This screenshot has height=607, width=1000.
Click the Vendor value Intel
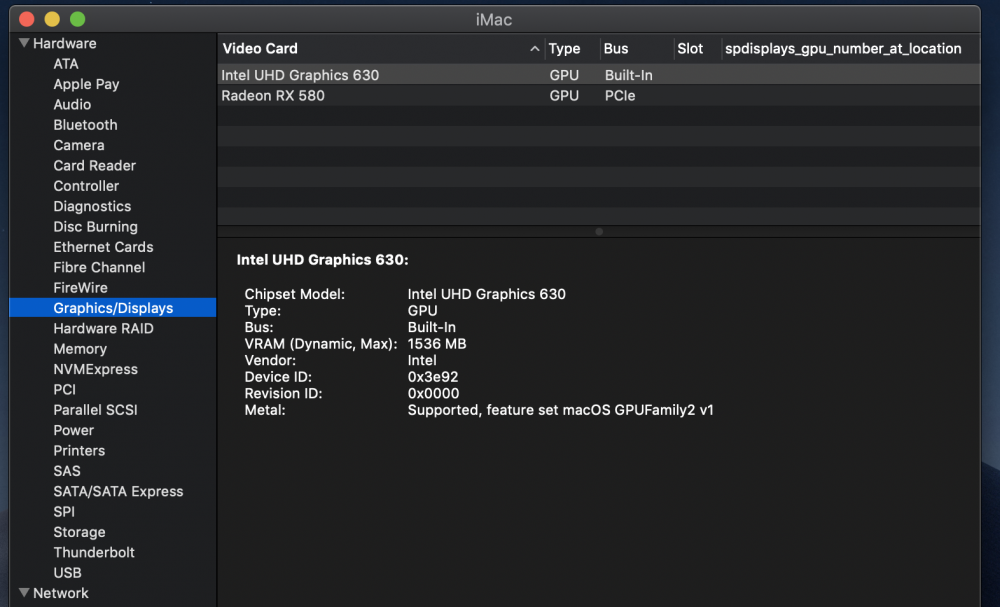pos(422,360)
